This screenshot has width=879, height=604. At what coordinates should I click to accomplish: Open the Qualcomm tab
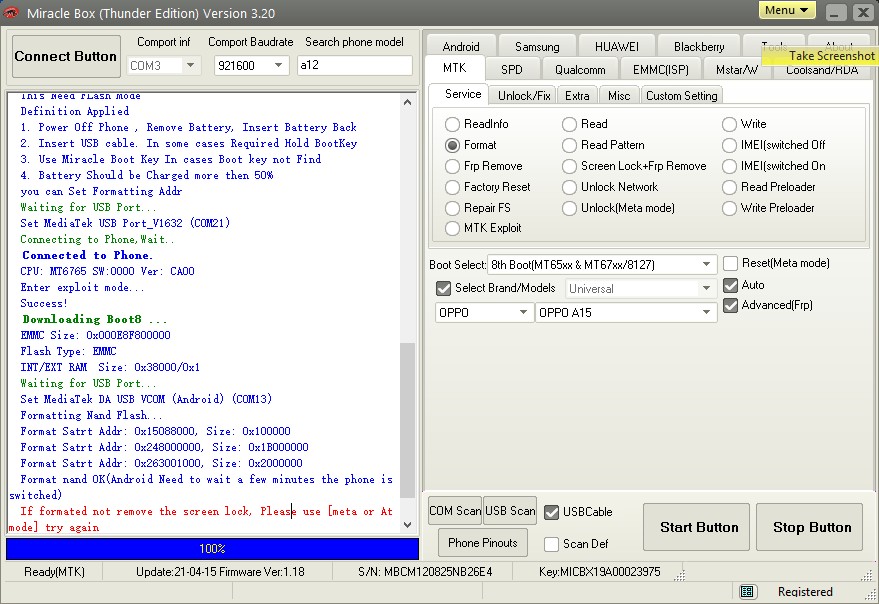pos(580,70)
